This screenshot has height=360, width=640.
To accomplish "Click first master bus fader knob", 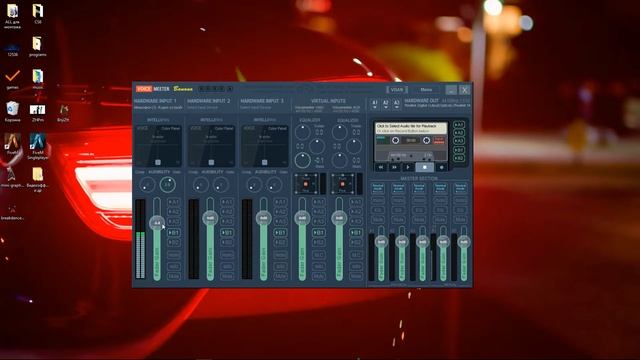I will 381,242.
